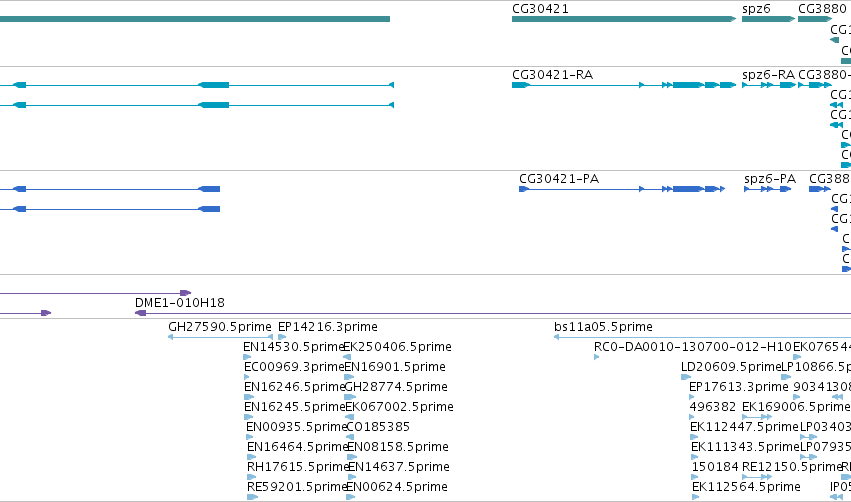Click the EK169006.5prime EST alignment glyph

(757, 417)
